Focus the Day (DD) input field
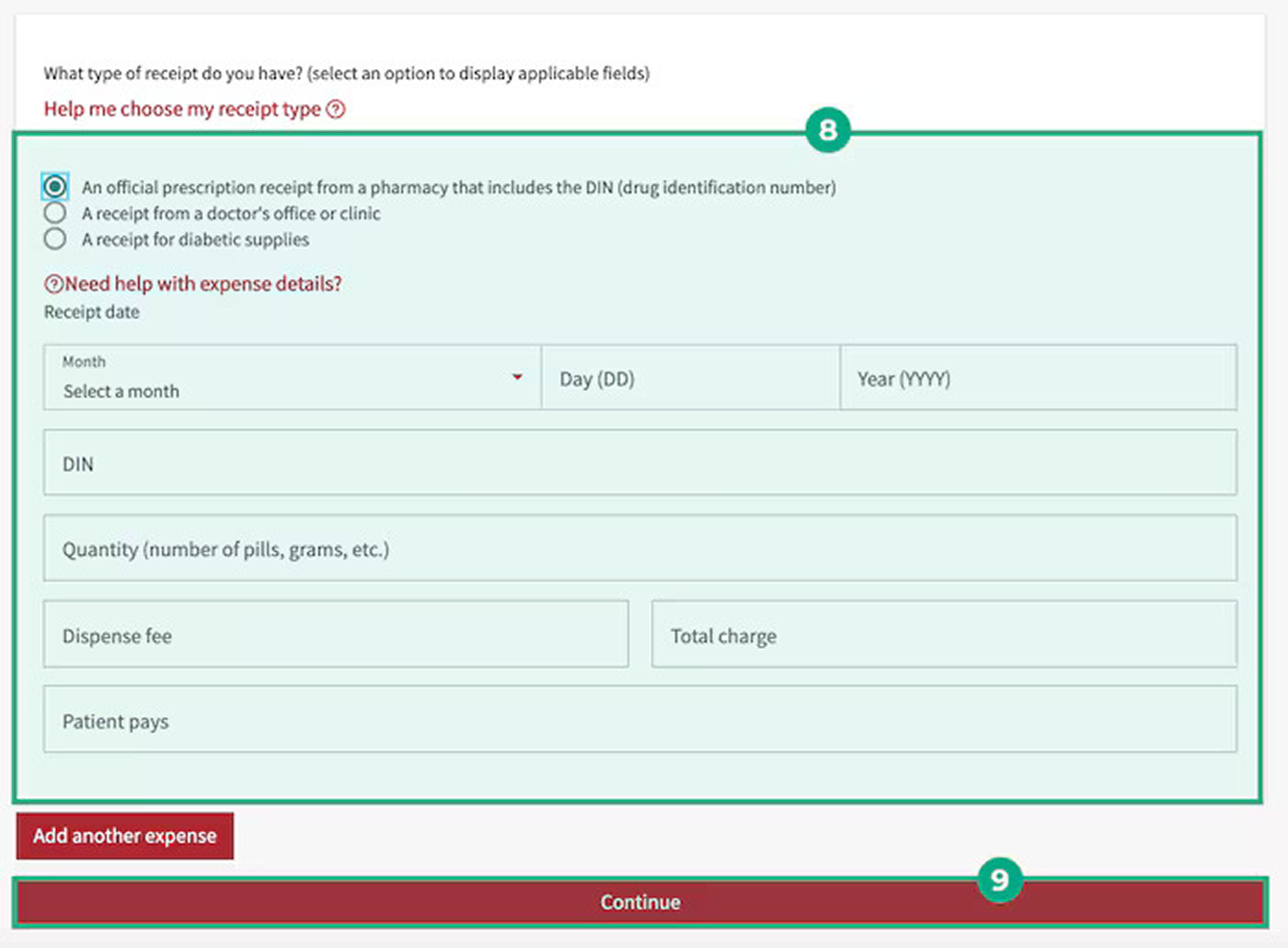 coord(691,377)
